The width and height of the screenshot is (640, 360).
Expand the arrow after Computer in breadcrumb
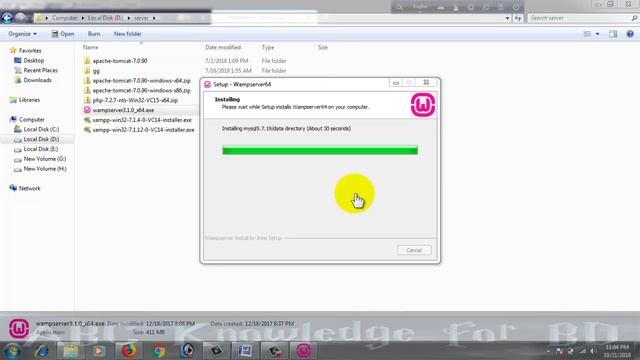(x=83, y=18)
